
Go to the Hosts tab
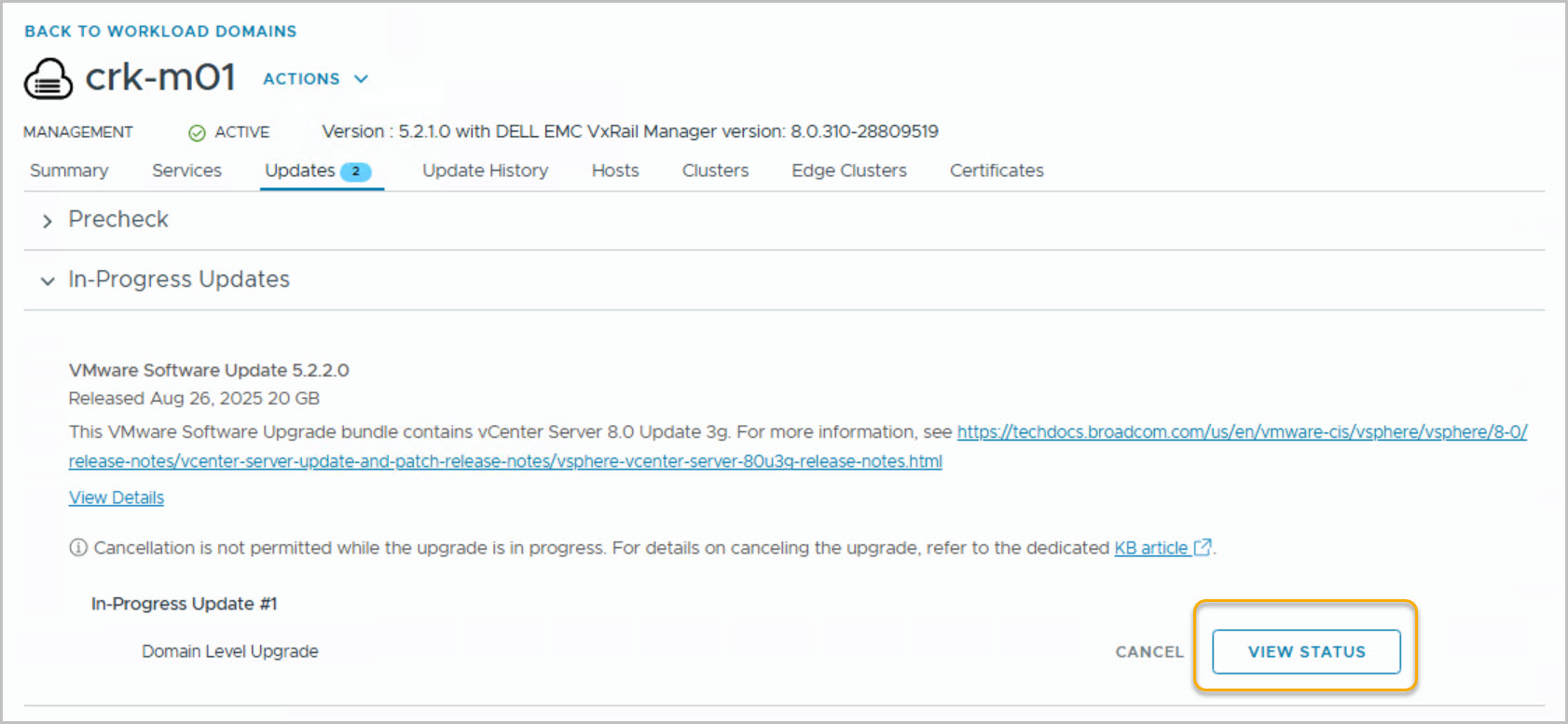tap(615, 171)
